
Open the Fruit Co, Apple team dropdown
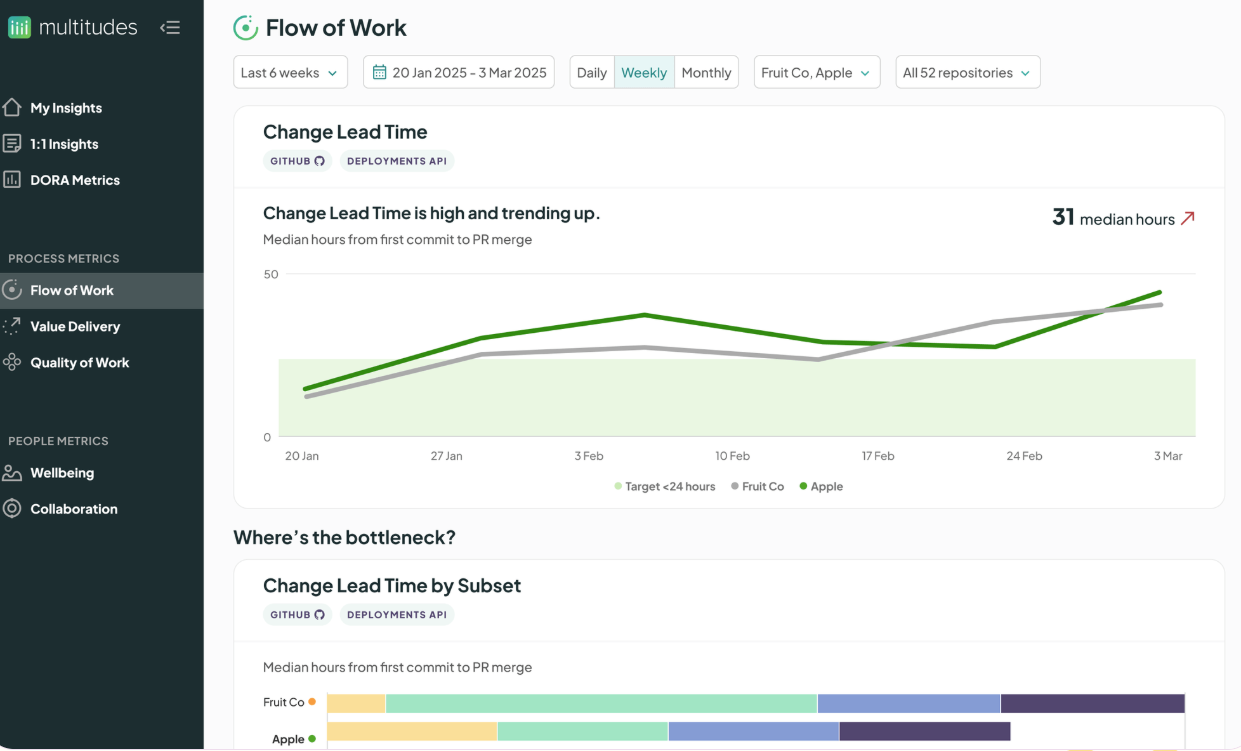pos(817,72)
